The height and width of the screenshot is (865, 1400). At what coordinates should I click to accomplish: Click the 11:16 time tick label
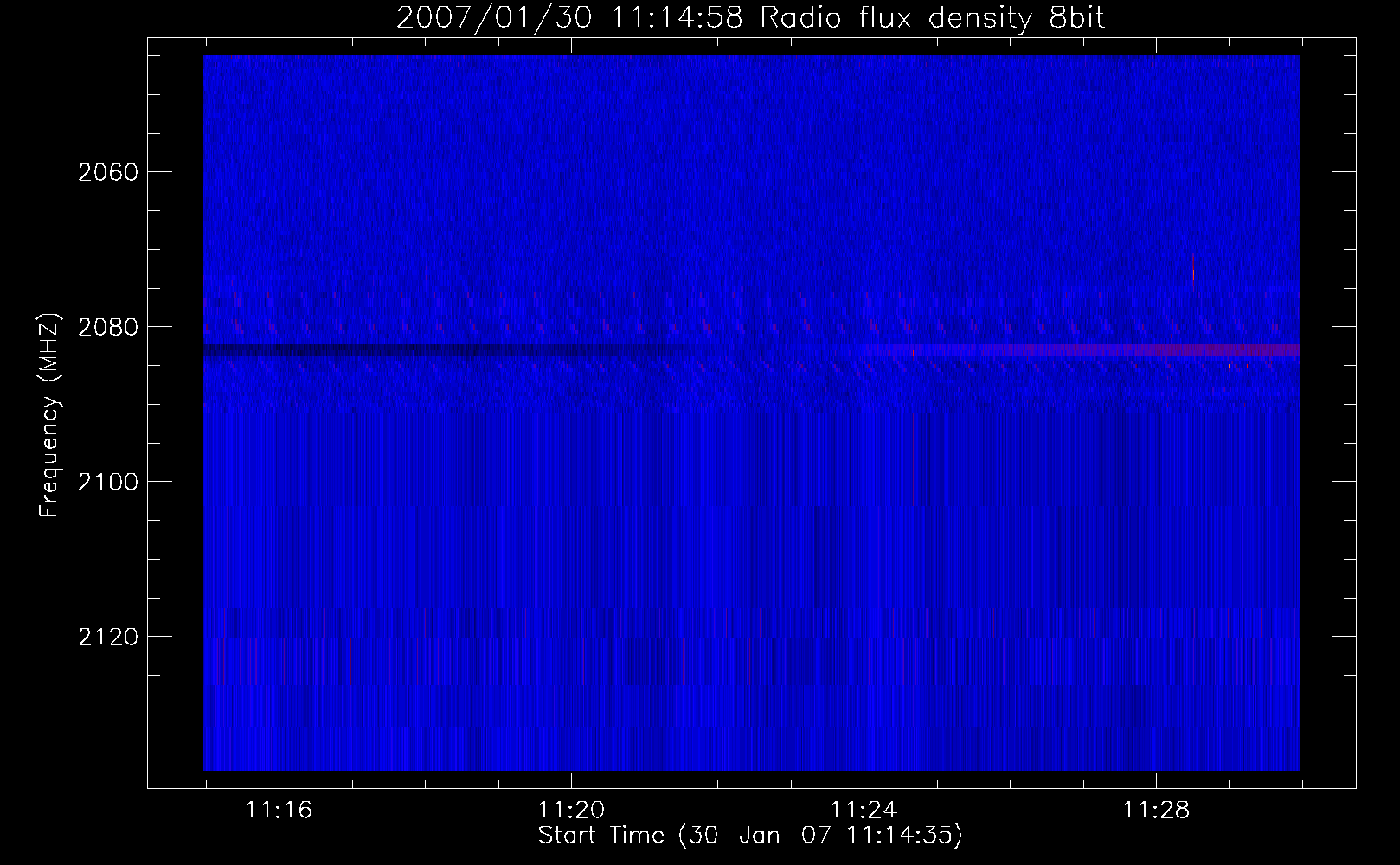point(279,811)
